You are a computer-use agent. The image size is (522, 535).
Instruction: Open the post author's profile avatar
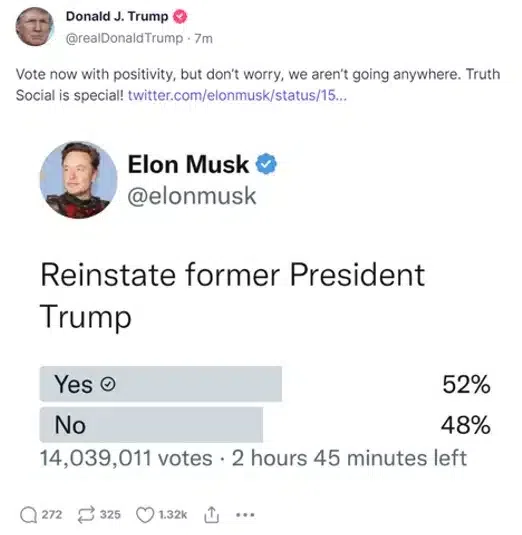click(x=34, y=27)
